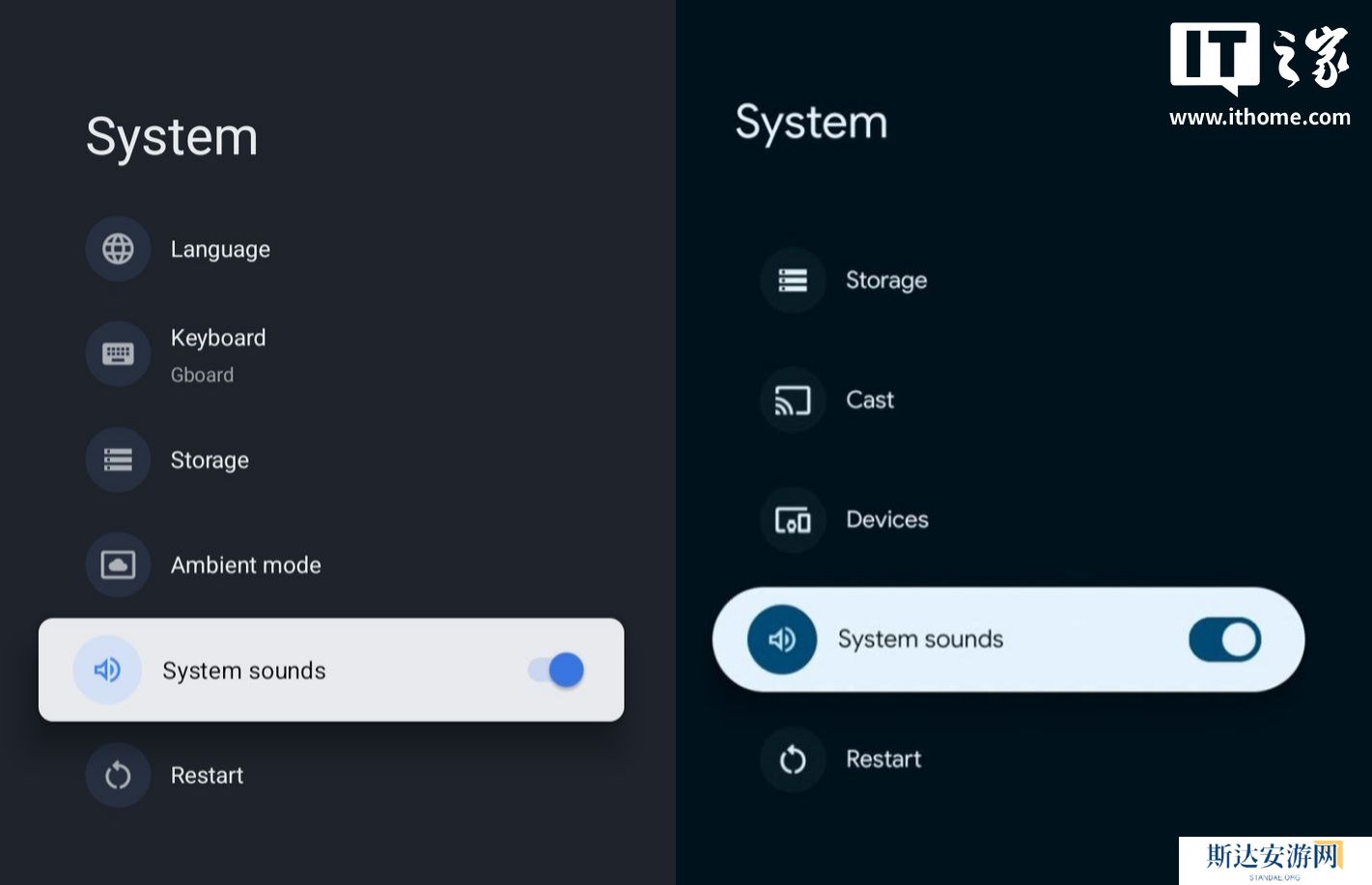Click the Restart icon in the right panel
Image resolution: width=1372 pixels, height=885 pixels.
coord(793,760)
